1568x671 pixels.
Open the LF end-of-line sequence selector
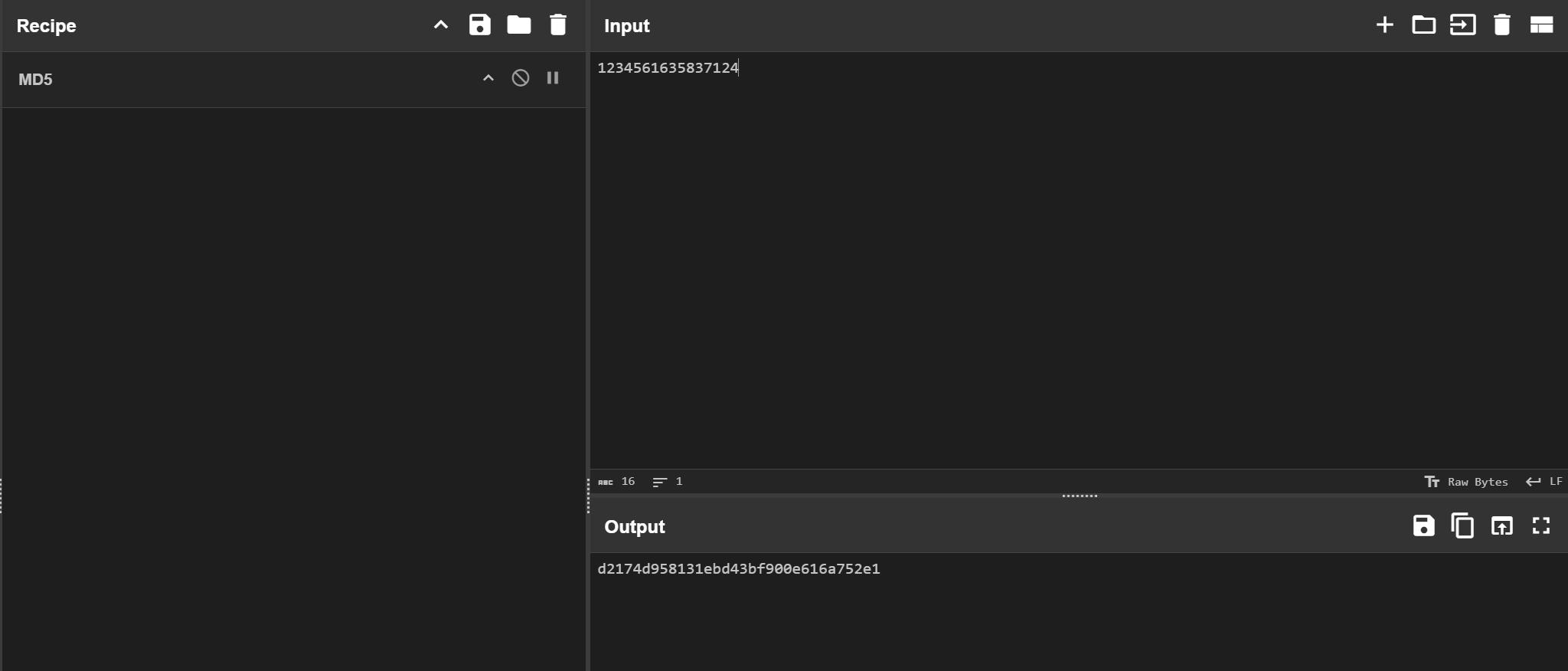click(1544, 482)
